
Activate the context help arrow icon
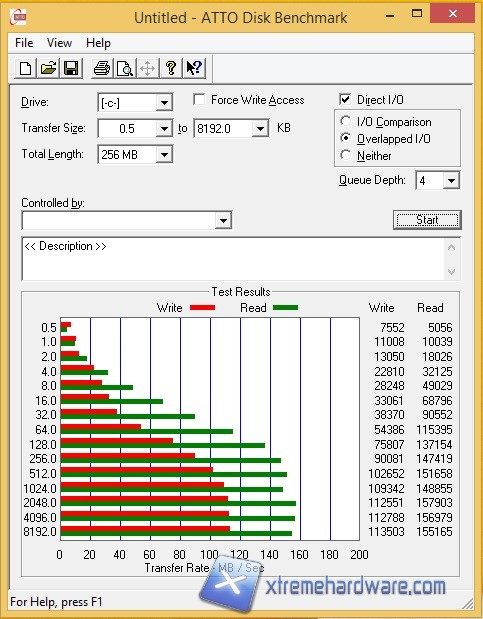[194, 68]
